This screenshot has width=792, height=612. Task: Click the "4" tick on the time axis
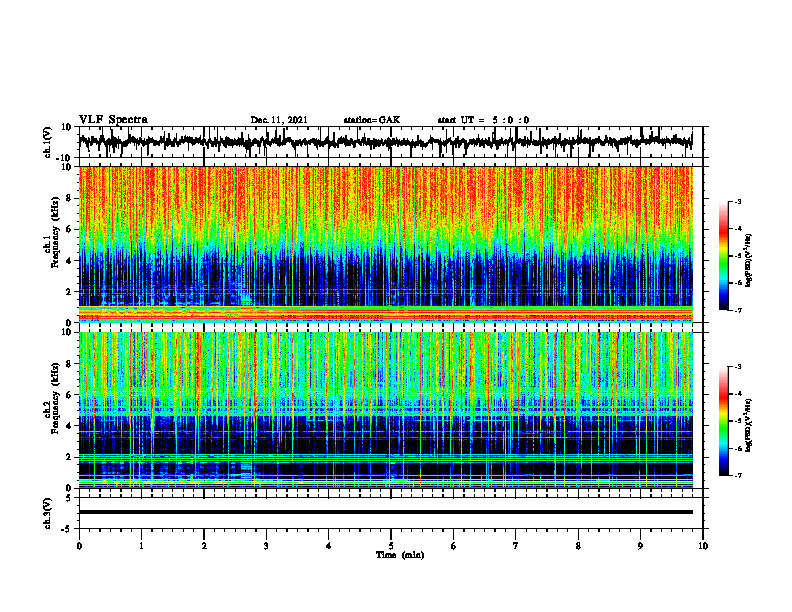(329, 546)
